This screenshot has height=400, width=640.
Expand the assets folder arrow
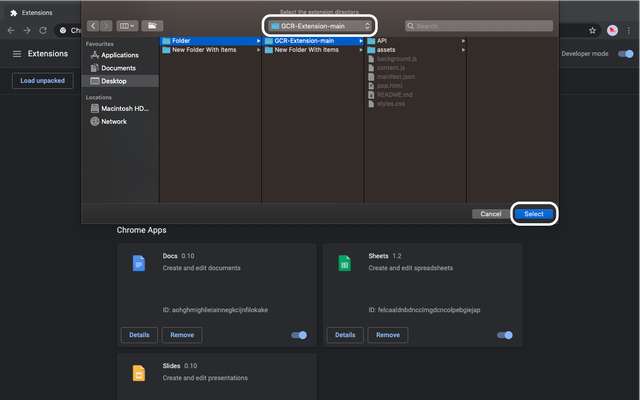click(x=463, y=50)
